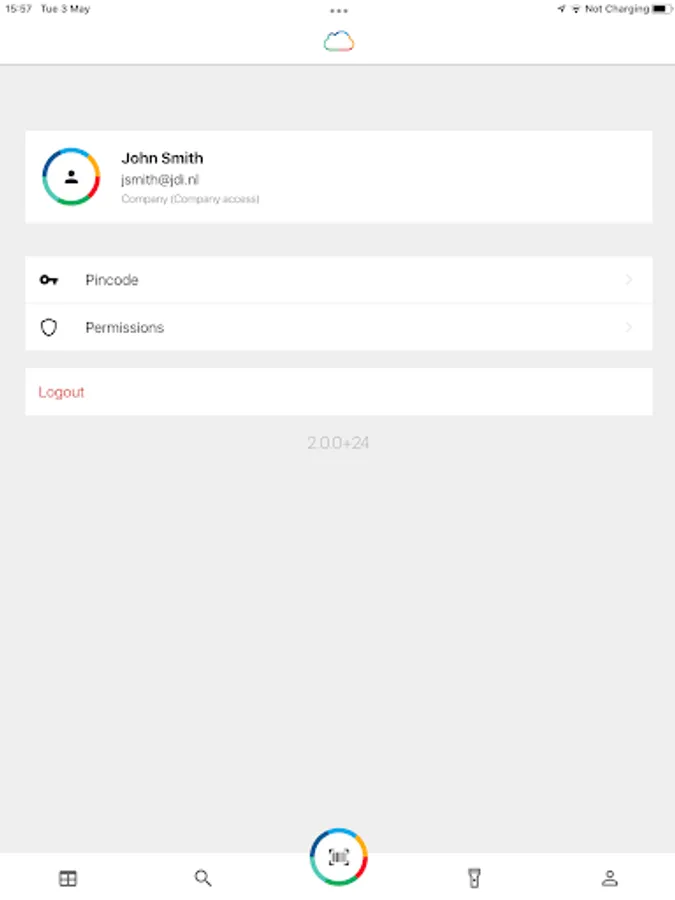Click the key icon beside Pincode
The width and height of the screenshot is (675, 900).
tap(49, 280)
